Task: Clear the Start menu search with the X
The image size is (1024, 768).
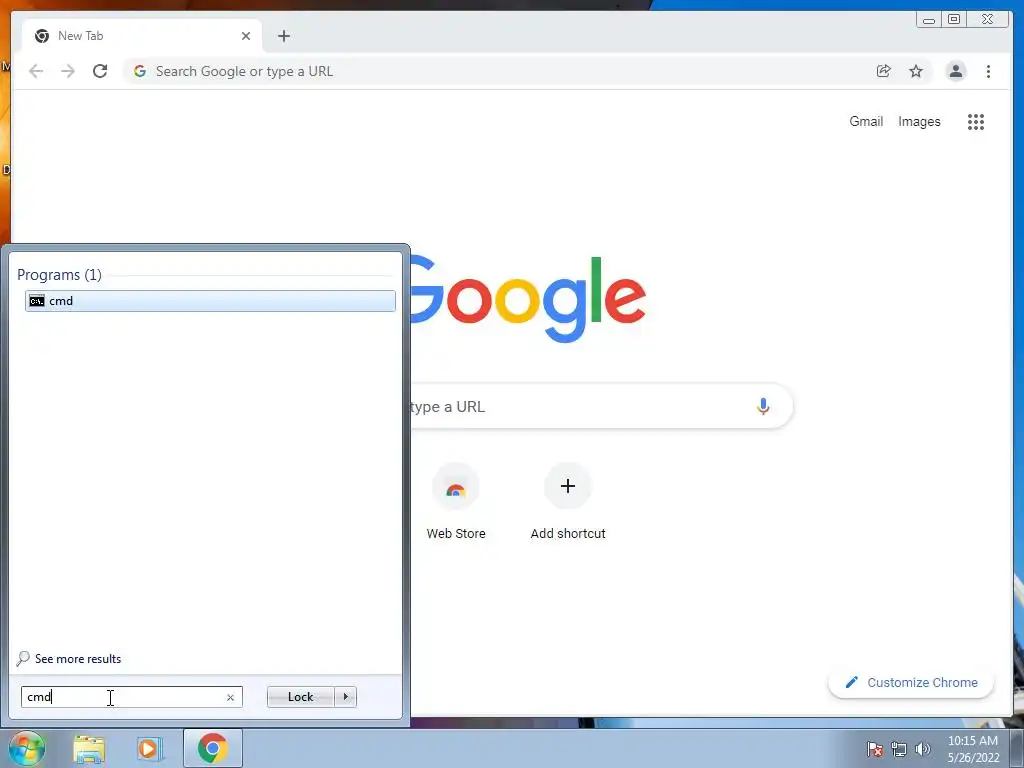Action: click(x=231, y=697)
